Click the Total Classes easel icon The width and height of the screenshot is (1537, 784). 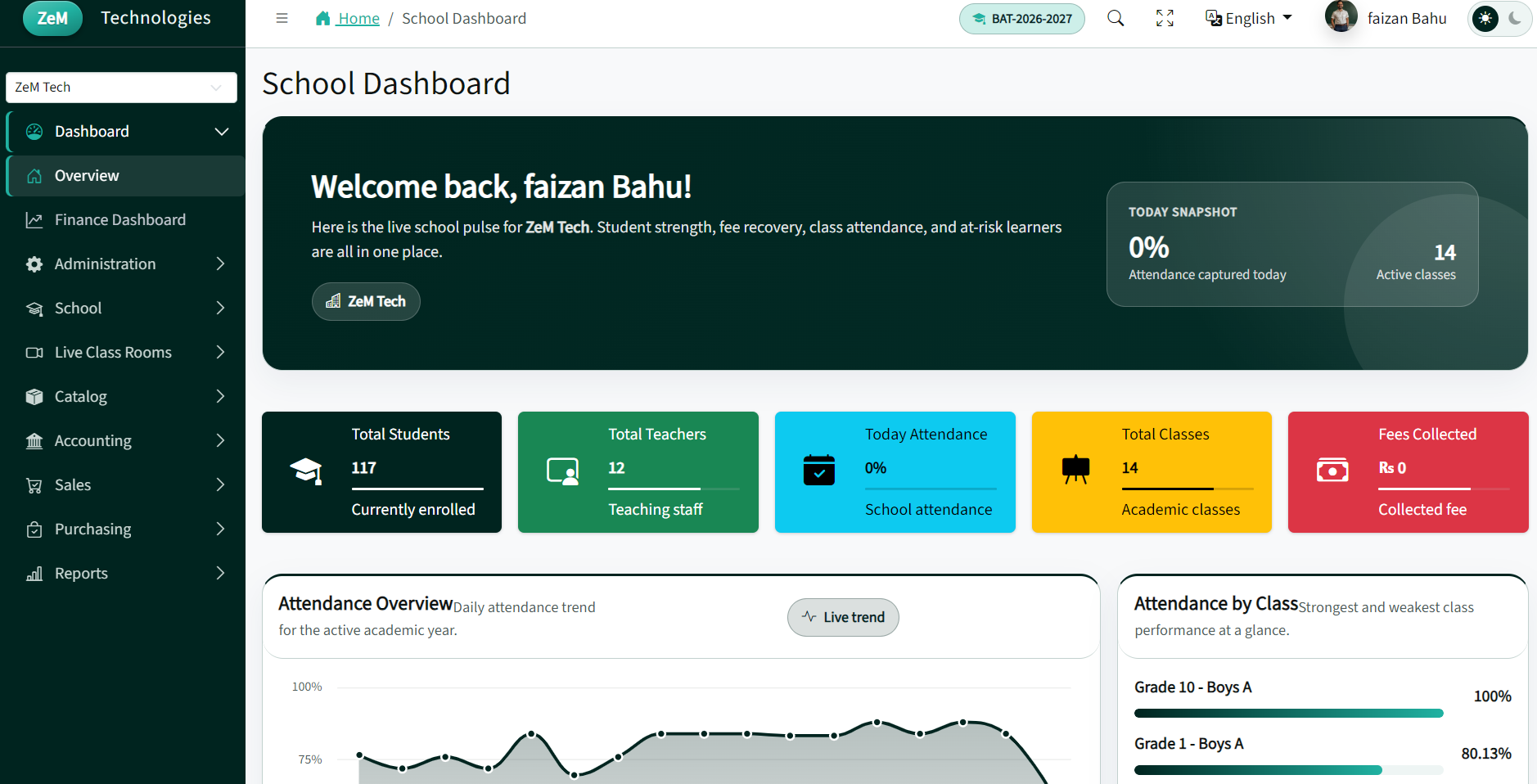(x=1075, y=469)
